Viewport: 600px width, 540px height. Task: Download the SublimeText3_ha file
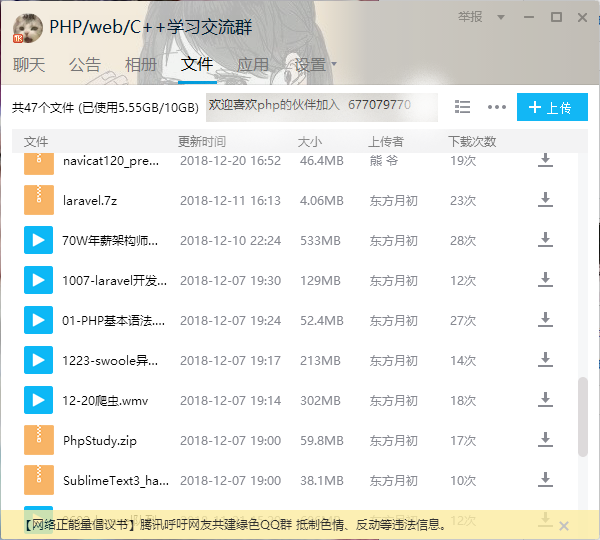click(x=545, y=480)
